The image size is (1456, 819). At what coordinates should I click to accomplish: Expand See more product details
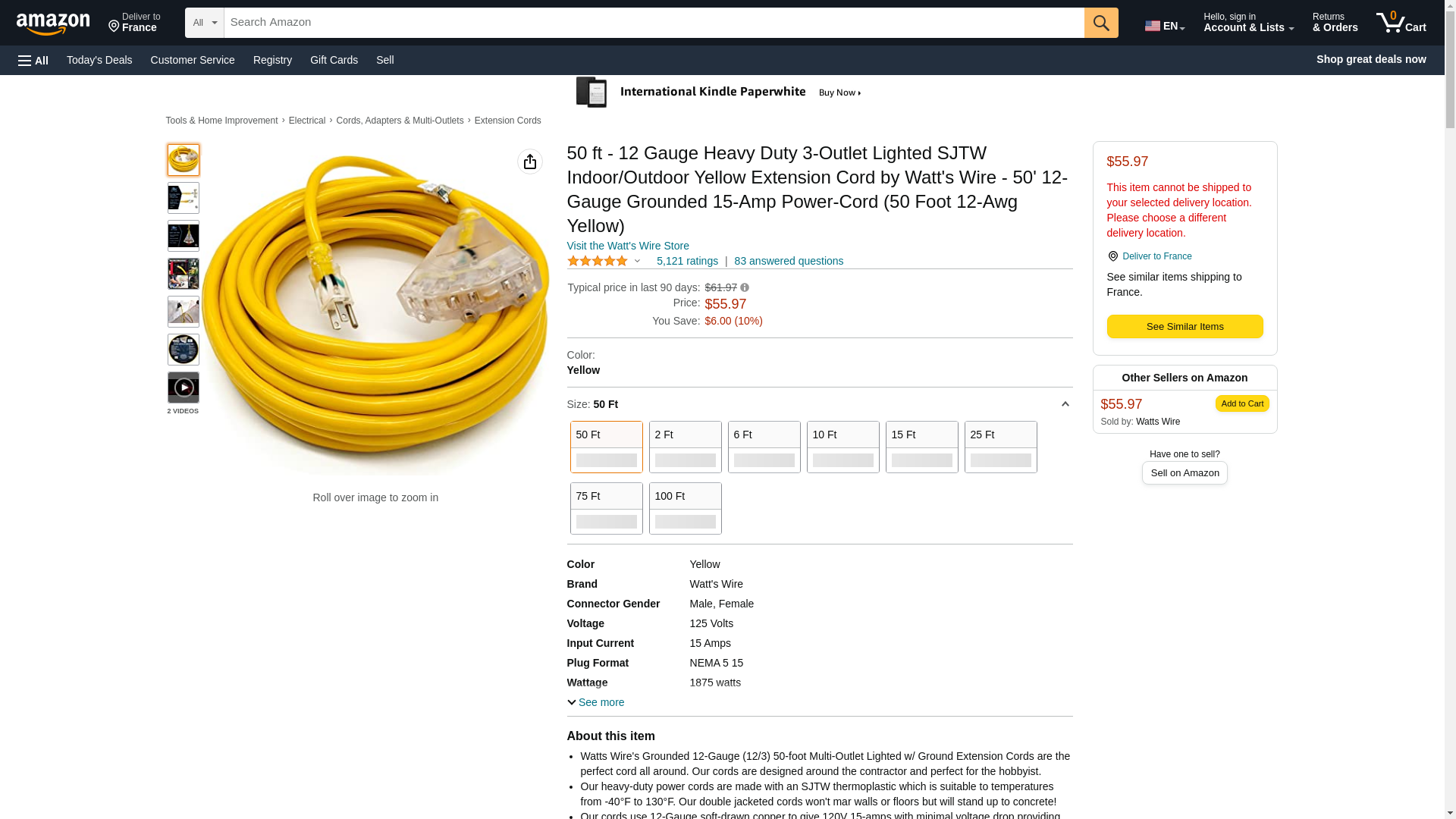coord(596,702)
